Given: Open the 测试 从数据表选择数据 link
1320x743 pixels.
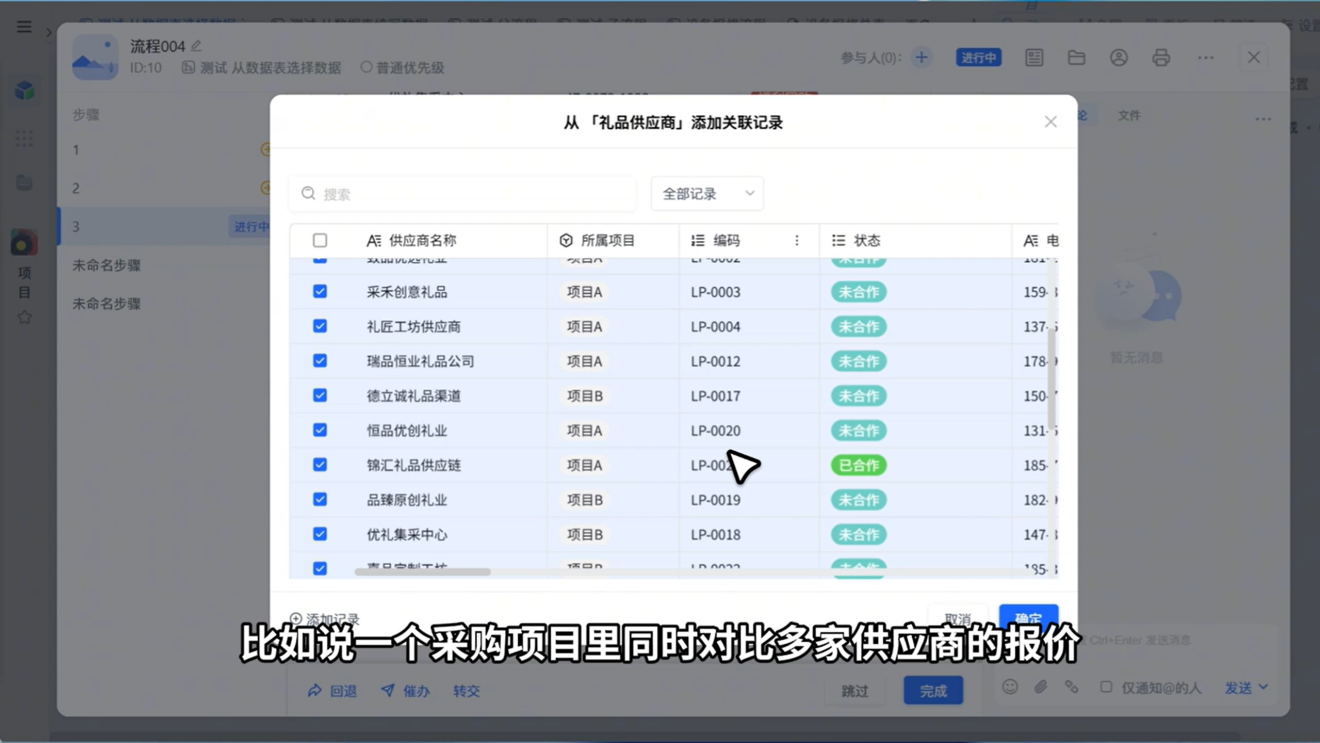Looking at the screenshot, I should (263, 67).
